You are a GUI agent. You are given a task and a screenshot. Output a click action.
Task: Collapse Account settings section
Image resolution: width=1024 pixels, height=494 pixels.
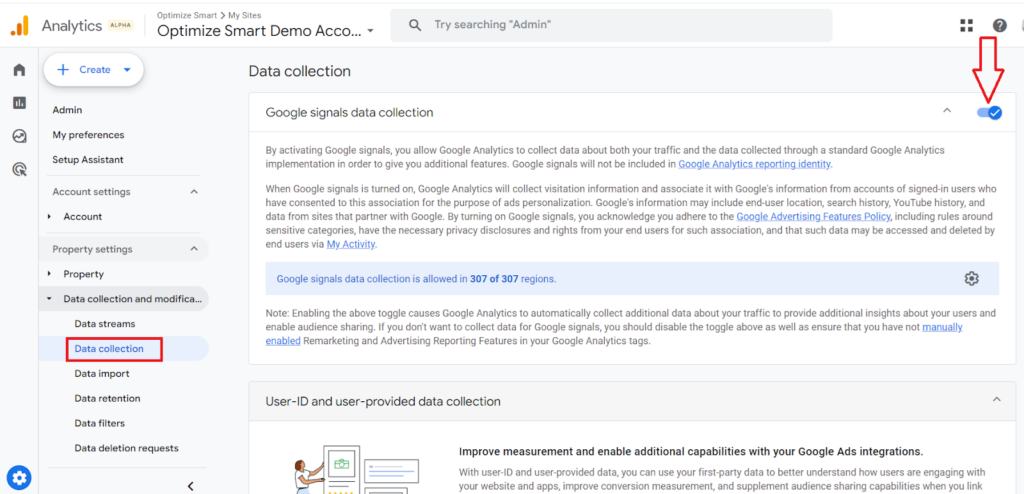[193, 191]
